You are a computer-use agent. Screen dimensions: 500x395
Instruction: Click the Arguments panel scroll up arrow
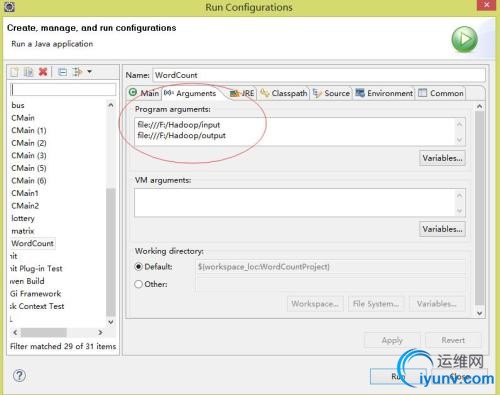pyautogui.click(x=479, y=107)
